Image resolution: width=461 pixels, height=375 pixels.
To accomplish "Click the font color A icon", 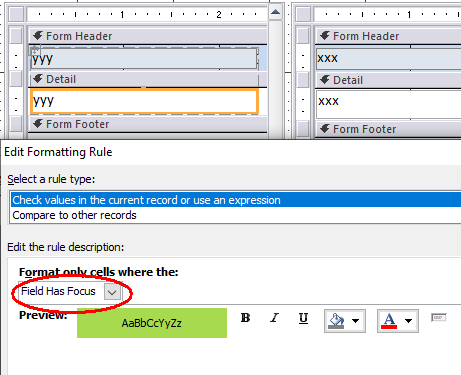I will click(x=389, y=321).
